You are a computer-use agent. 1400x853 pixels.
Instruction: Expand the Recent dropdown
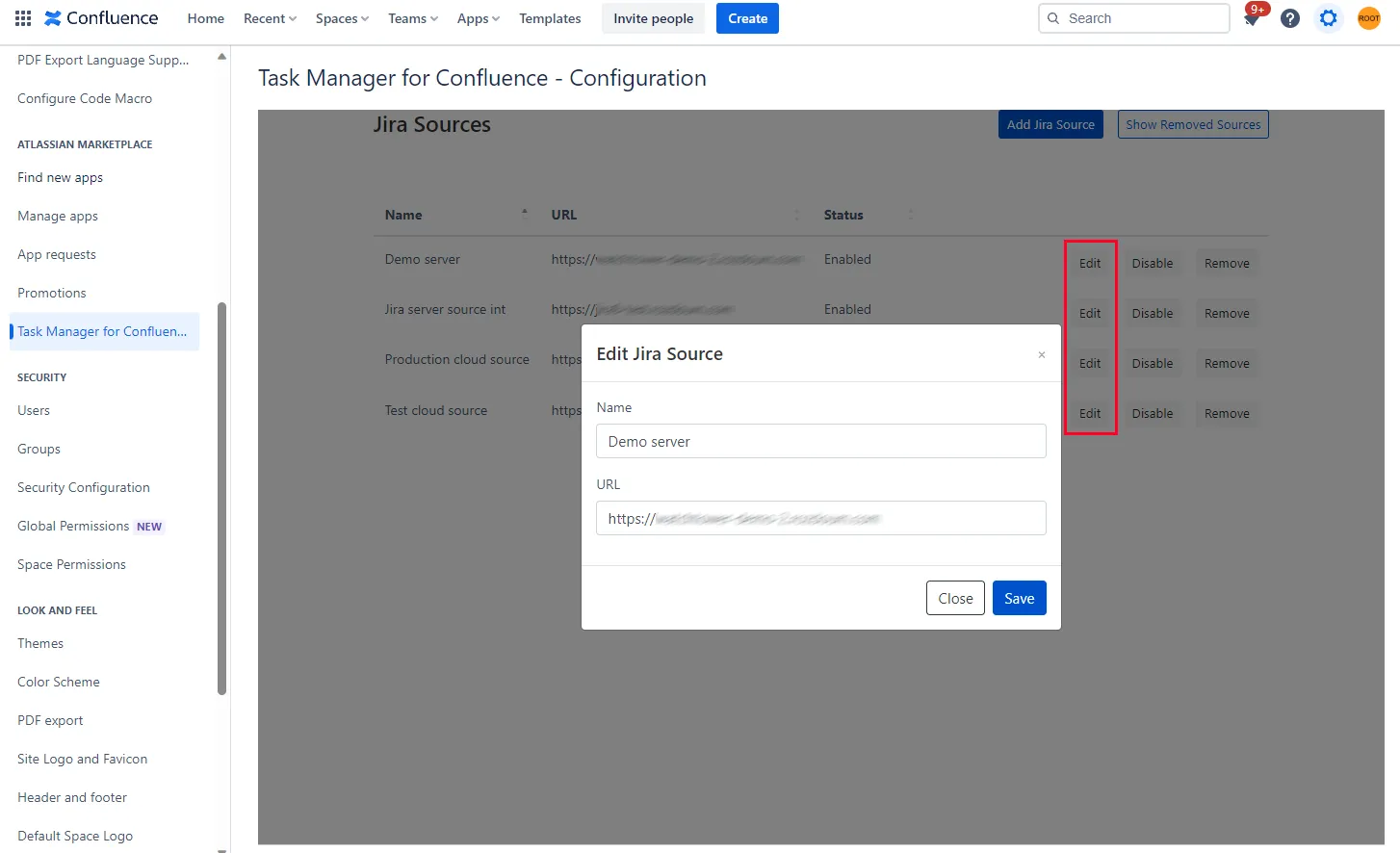click(x=270, y=18)
